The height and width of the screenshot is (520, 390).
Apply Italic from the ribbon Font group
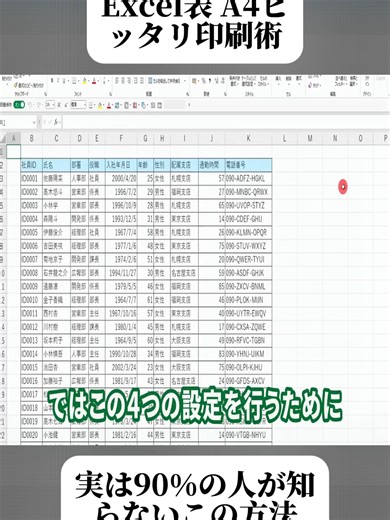[58, 81]
